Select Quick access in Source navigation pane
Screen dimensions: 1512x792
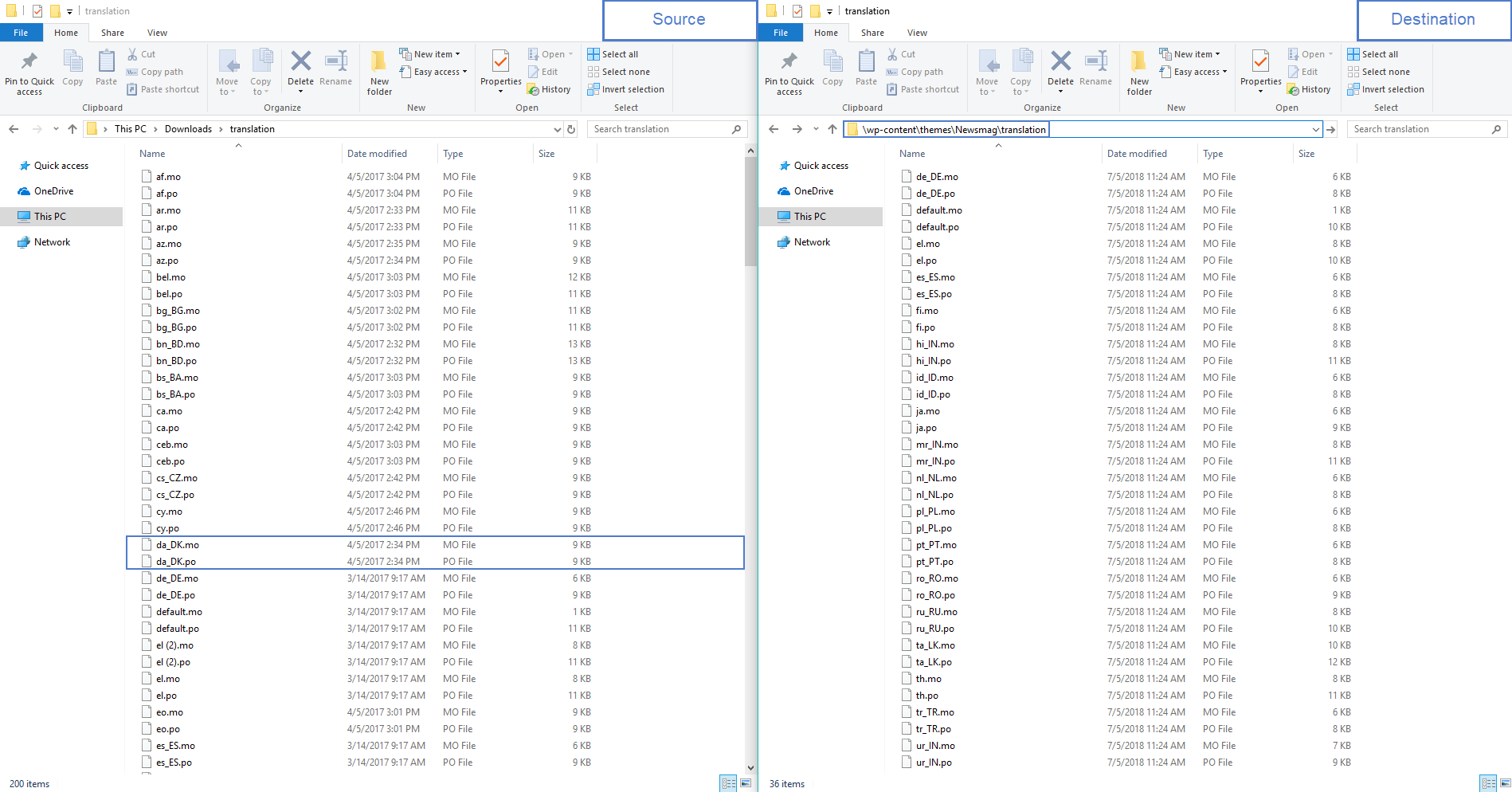point(61,166)
